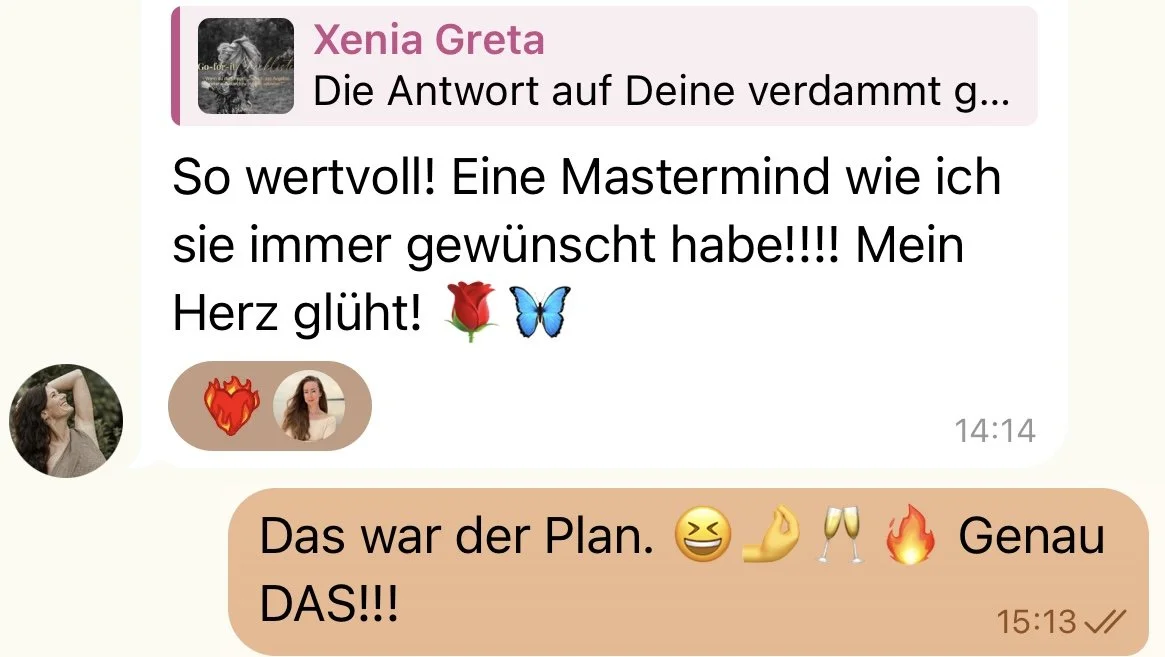Open the quoted Xenia Greta reply preview

(x=604, y=66)
